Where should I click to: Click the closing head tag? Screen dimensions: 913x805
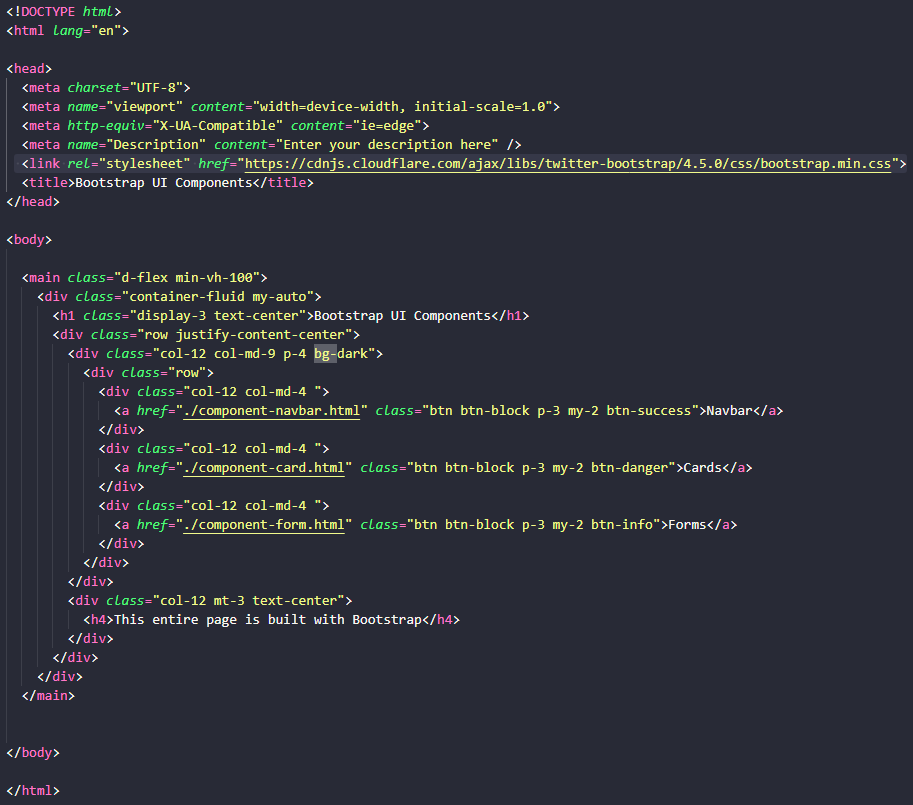pos(33,201)
